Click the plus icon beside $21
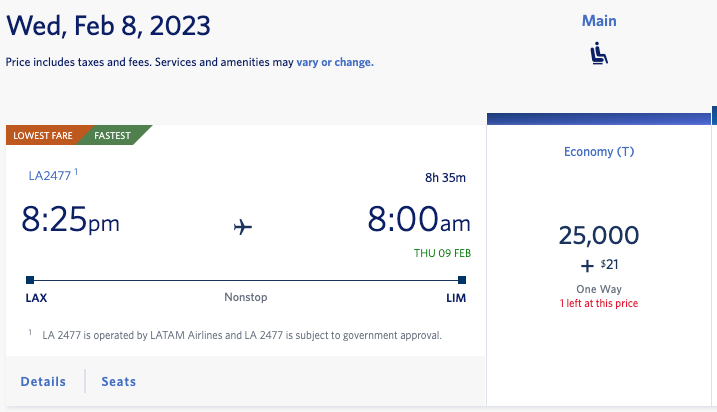Viewport: 717px width, 412px height. [587, 266]
